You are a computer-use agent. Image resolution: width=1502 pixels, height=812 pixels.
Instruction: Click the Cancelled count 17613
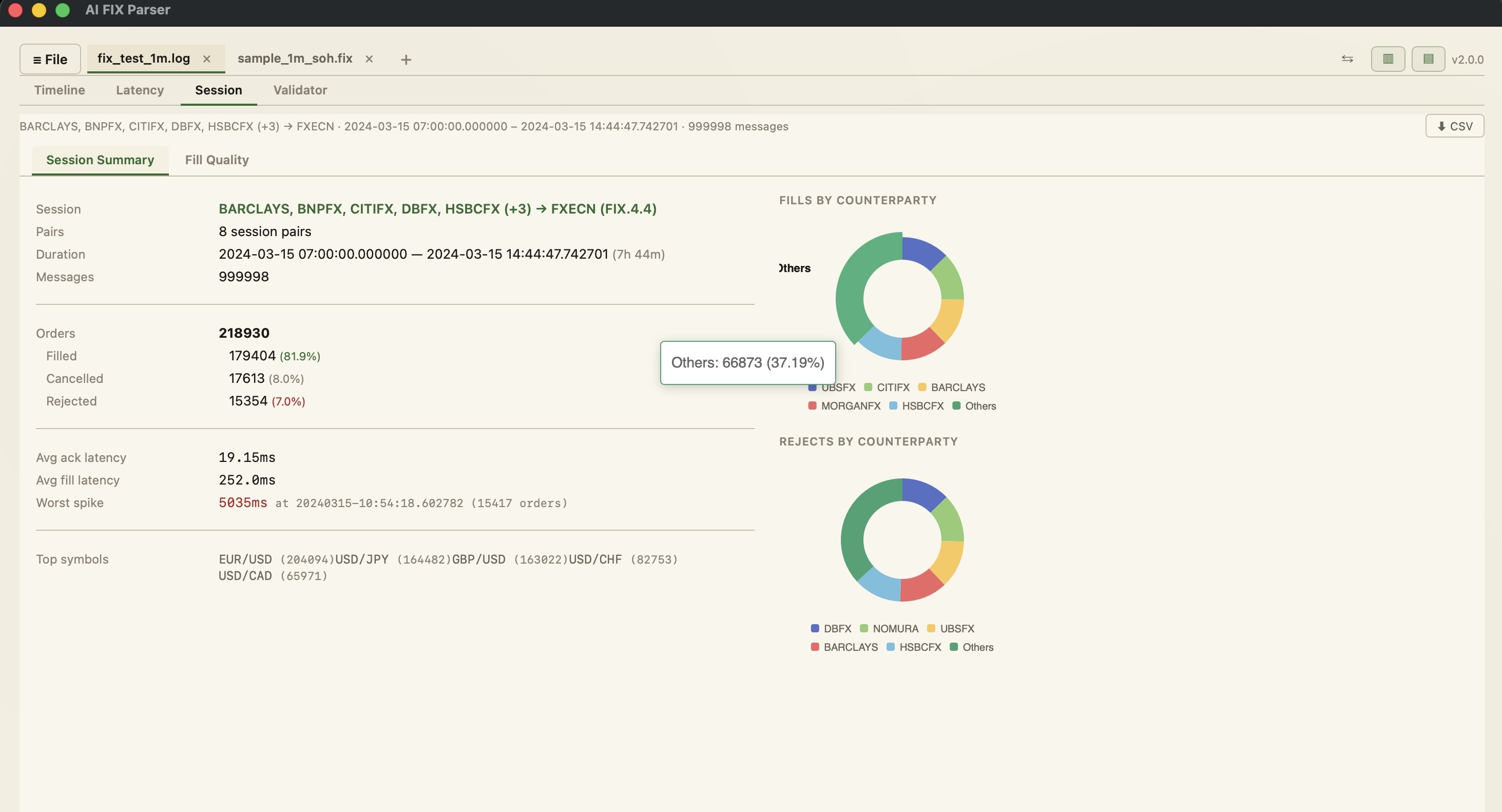(x=246, y=378)
